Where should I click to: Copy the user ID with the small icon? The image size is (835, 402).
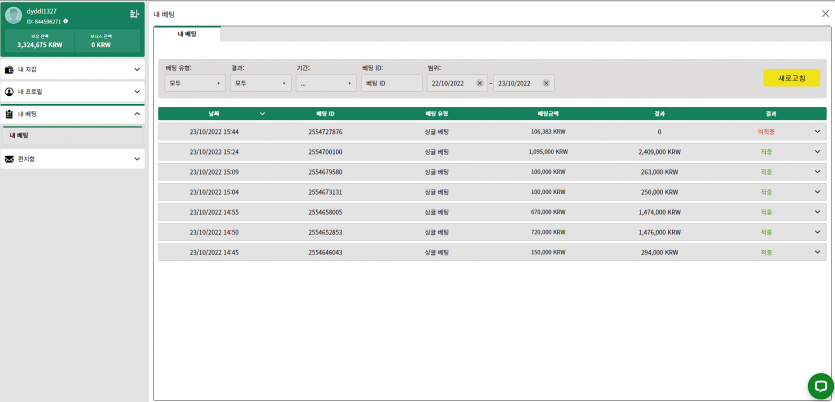click(x=66, y=21)
